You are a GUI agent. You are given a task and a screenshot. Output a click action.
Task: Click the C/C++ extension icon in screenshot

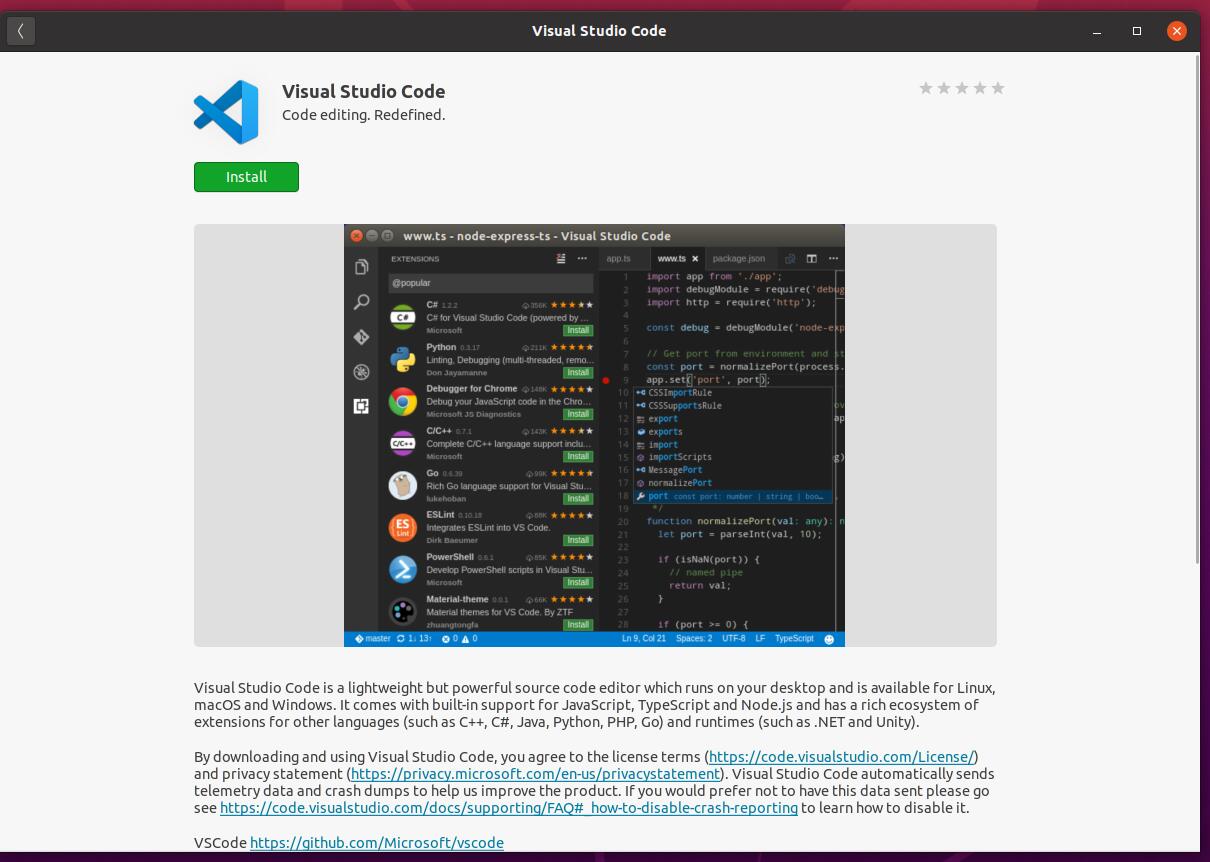[403, 443]
